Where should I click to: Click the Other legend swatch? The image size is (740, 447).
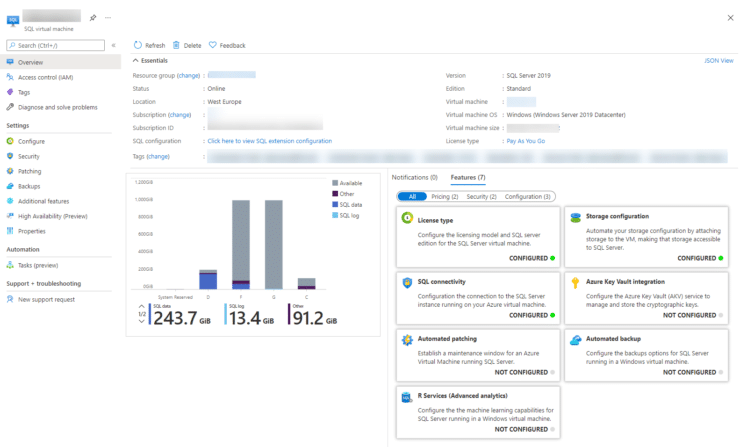coord(335,194)
